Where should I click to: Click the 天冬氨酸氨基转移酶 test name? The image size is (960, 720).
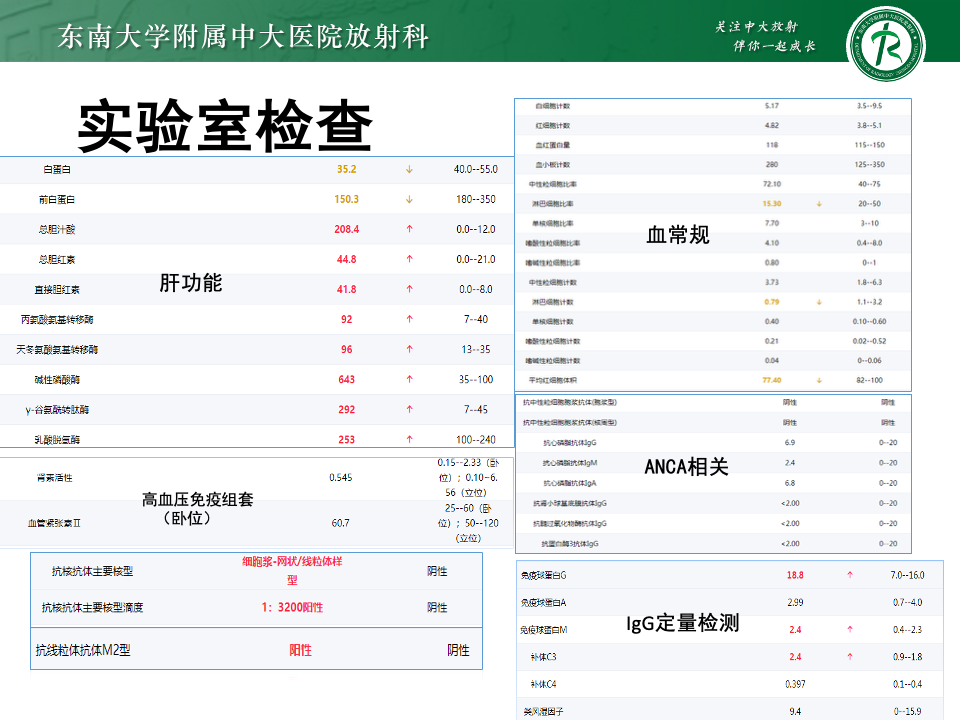tap(57, 350)
